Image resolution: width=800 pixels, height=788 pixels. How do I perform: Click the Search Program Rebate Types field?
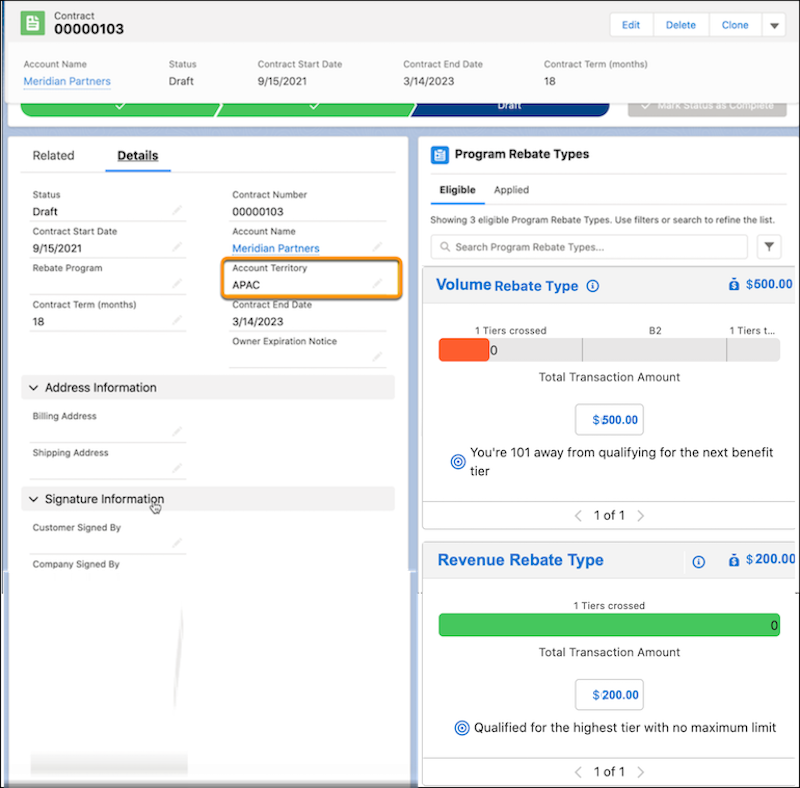point(590,247)
